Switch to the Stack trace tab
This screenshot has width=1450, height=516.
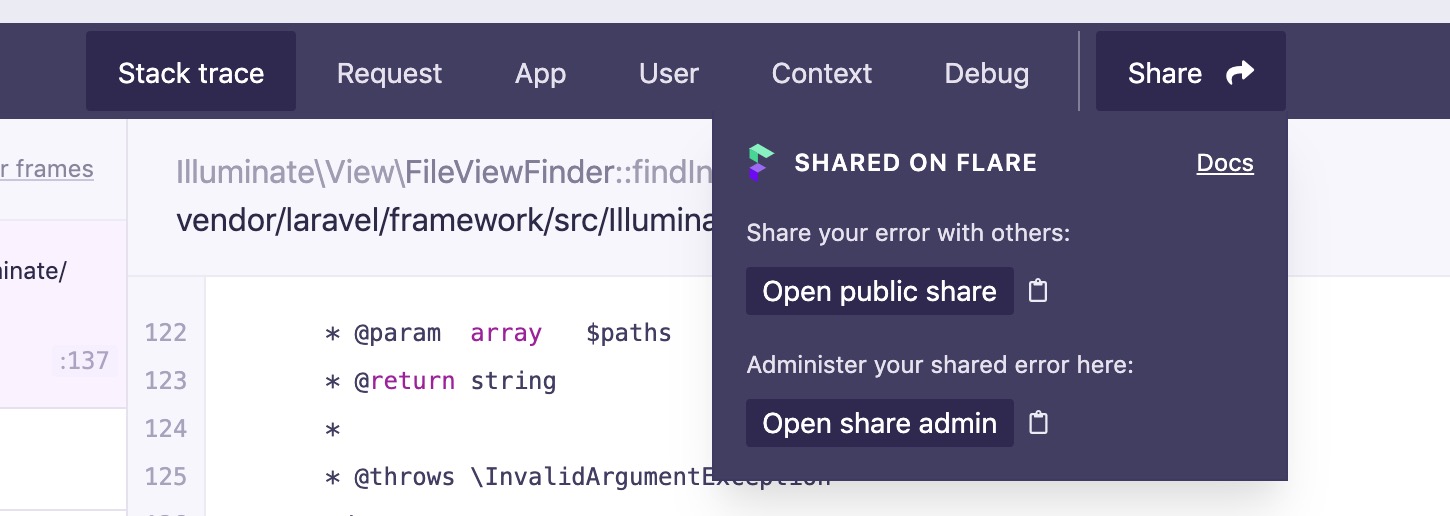(x=191, y=73)
